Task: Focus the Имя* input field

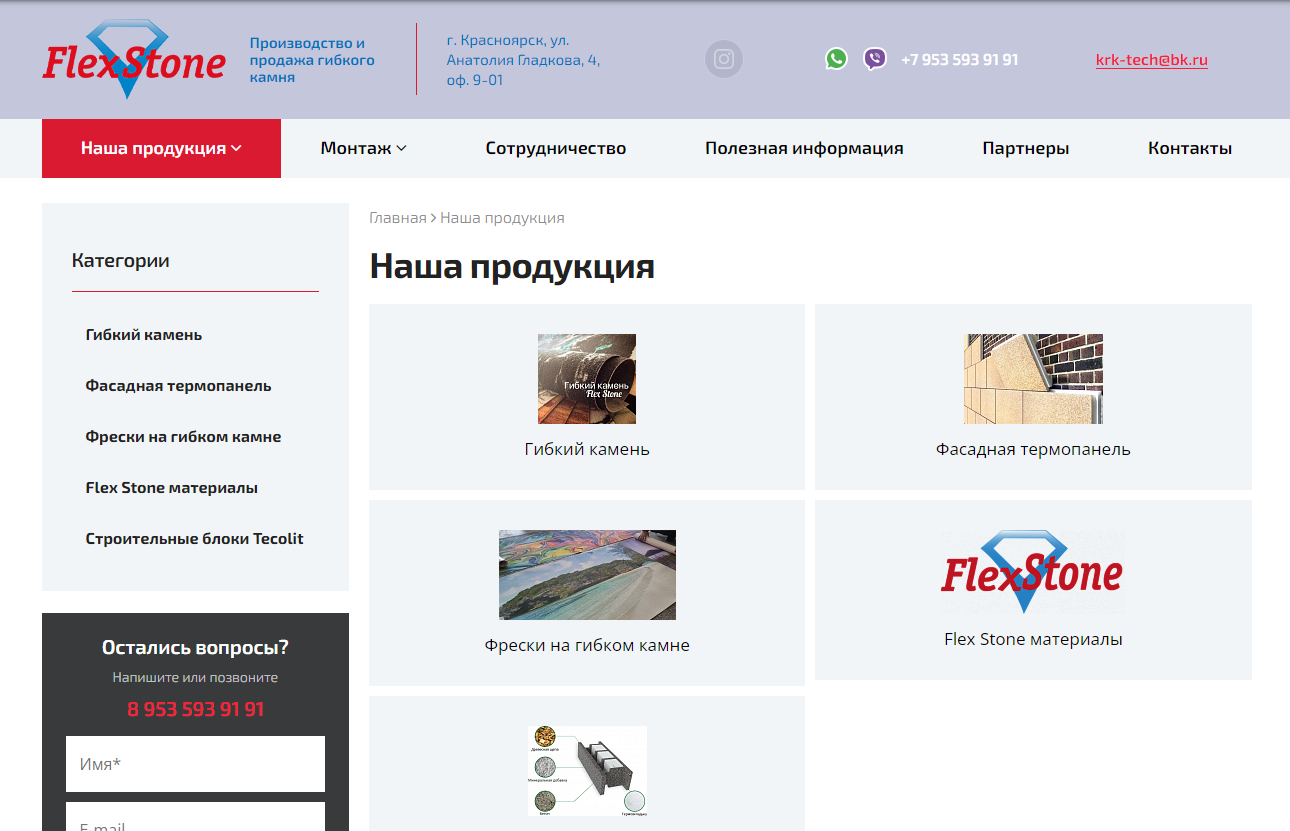Action: click(x=195, y=764)
